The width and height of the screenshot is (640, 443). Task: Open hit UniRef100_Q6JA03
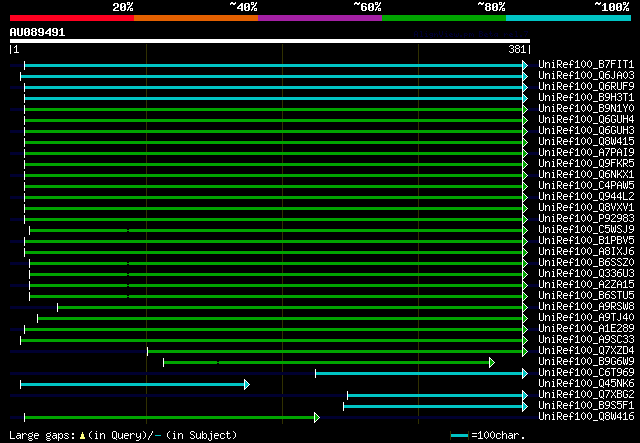click(586, 76)
